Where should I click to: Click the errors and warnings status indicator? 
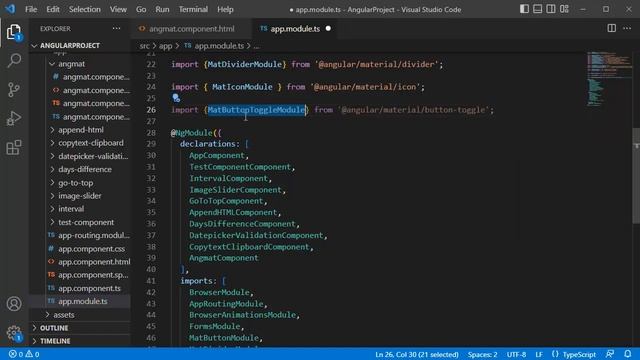24,354
